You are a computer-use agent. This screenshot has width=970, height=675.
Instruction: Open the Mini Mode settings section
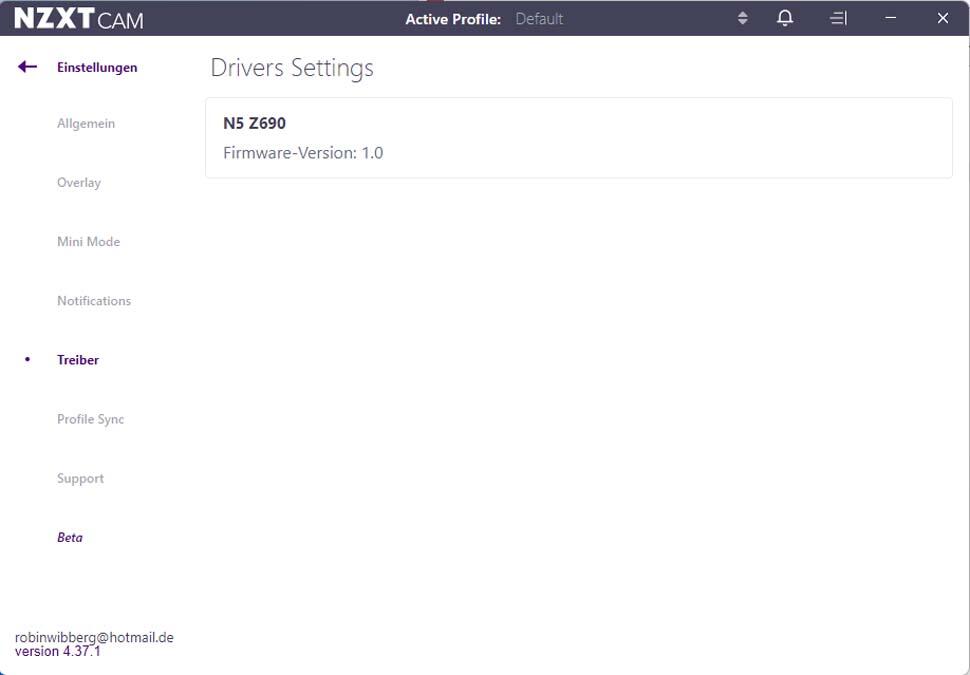(x=88, y=241)
